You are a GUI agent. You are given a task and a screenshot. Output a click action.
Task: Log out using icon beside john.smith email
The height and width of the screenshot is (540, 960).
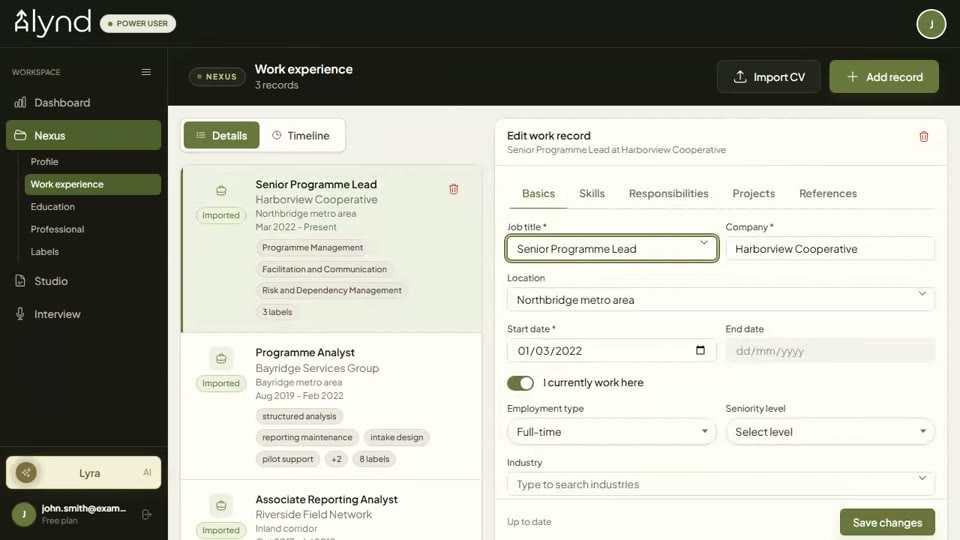(x=146, y=514)
